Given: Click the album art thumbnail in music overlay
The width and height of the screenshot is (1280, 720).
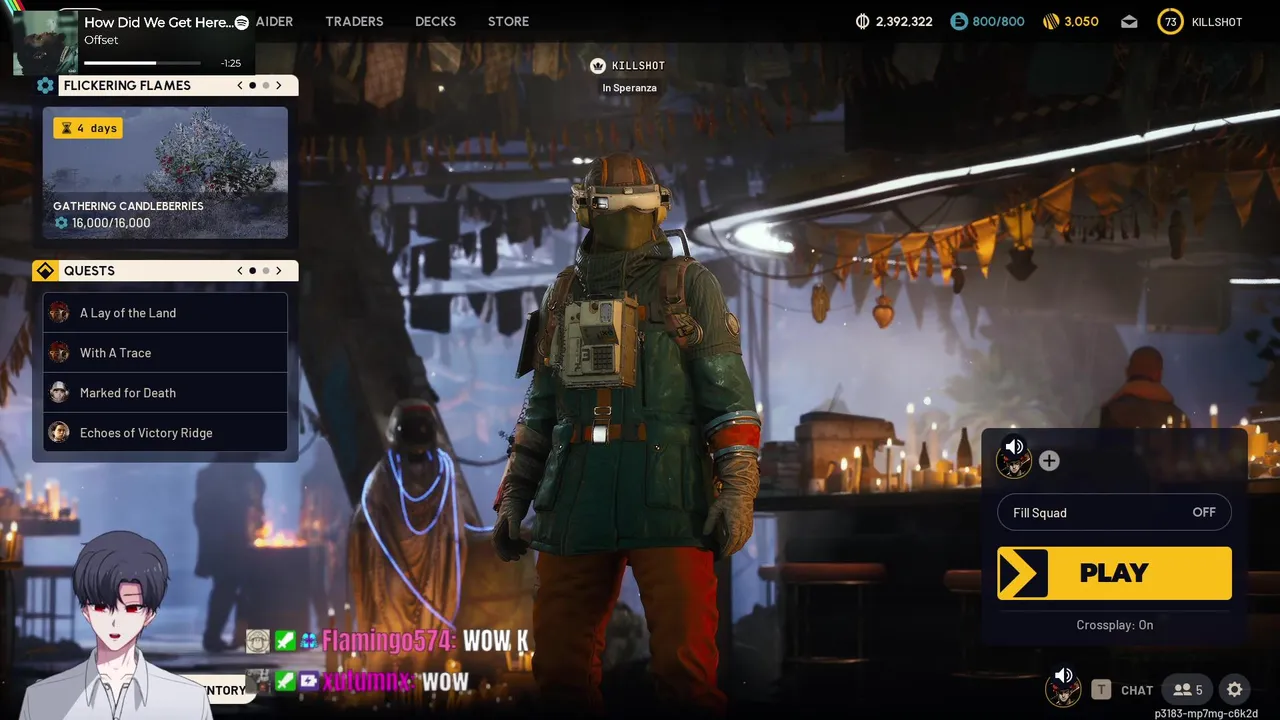Looking at the screenshot, I should coord(45,43).
